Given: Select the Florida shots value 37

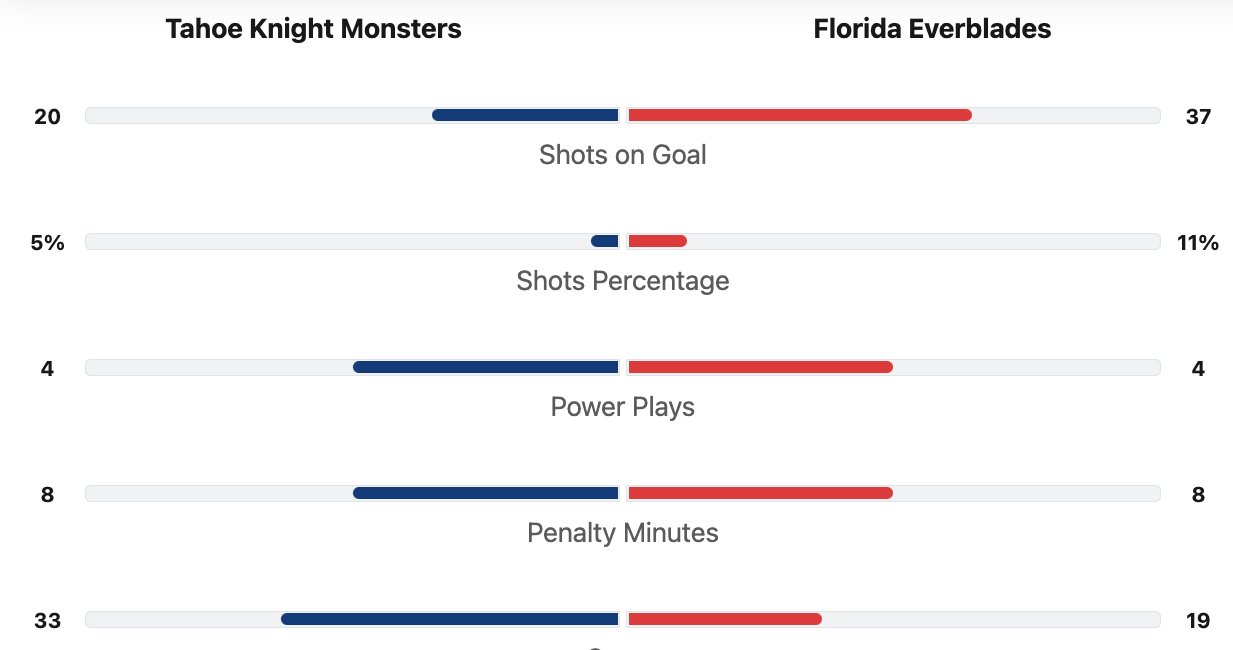Looking at the screenshot, I should [1198, 117].
